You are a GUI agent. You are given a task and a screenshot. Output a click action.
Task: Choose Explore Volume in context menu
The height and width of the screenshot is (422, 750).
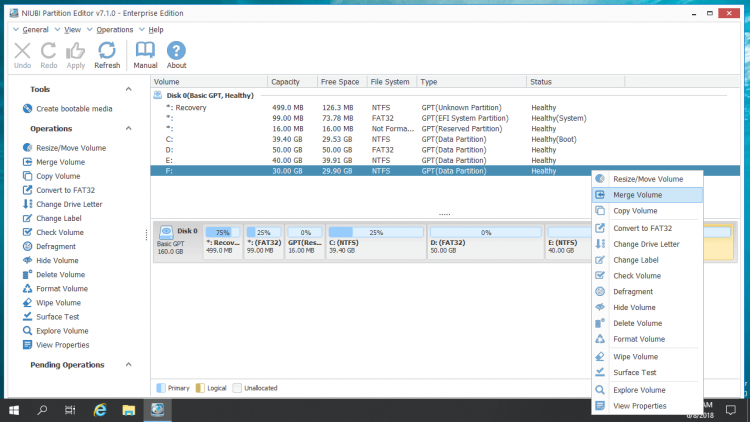[x=647, y=390]
